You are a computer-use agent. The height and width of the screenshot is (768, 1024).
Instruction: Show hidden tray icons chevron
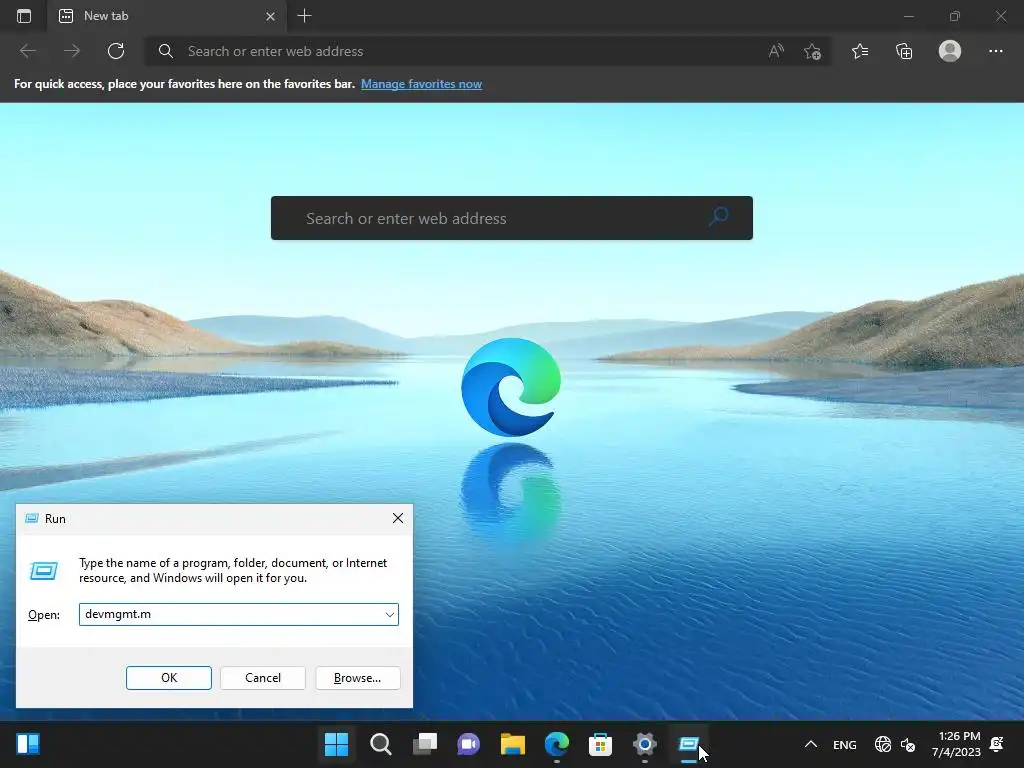[810, 744]
